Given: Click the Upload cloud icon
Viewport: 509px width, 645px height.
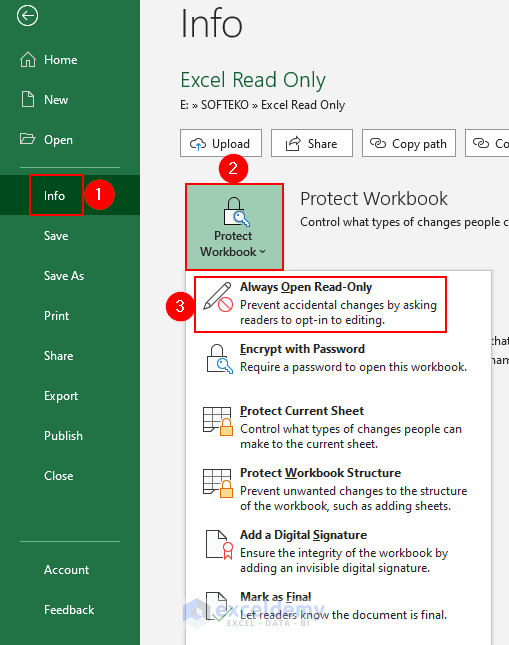Looking at the screenshot, I should click(x=198, y=144).
